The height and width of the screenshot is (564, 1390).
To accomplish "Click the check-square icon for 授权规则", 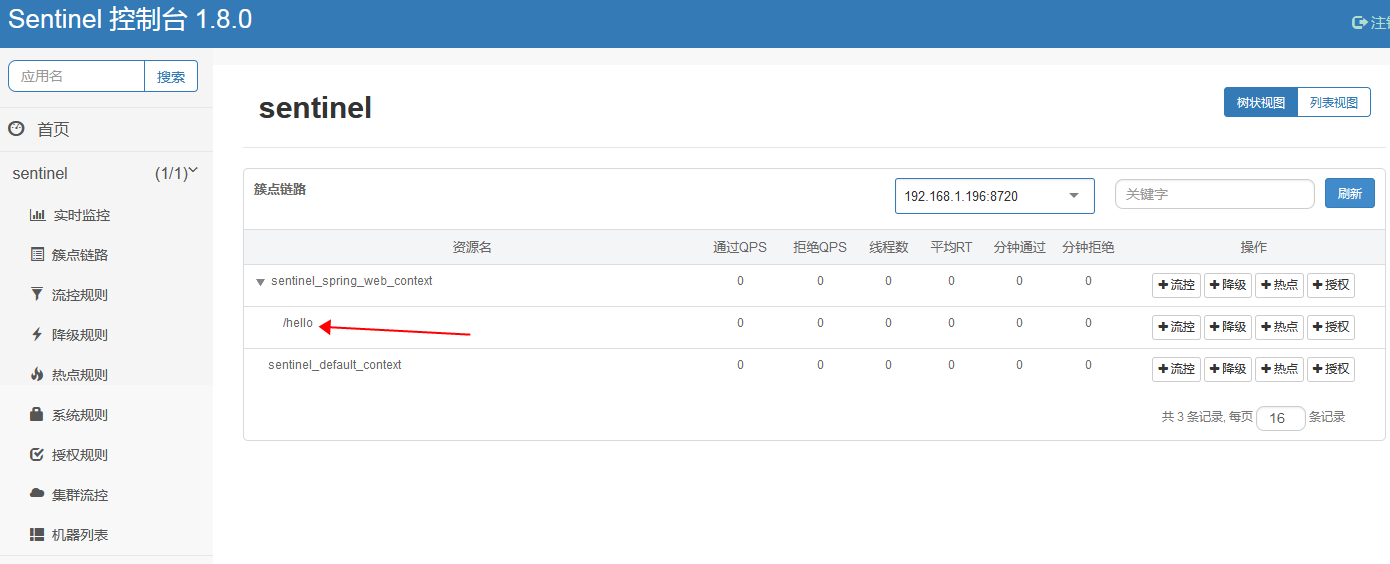I will pos(37,455).
